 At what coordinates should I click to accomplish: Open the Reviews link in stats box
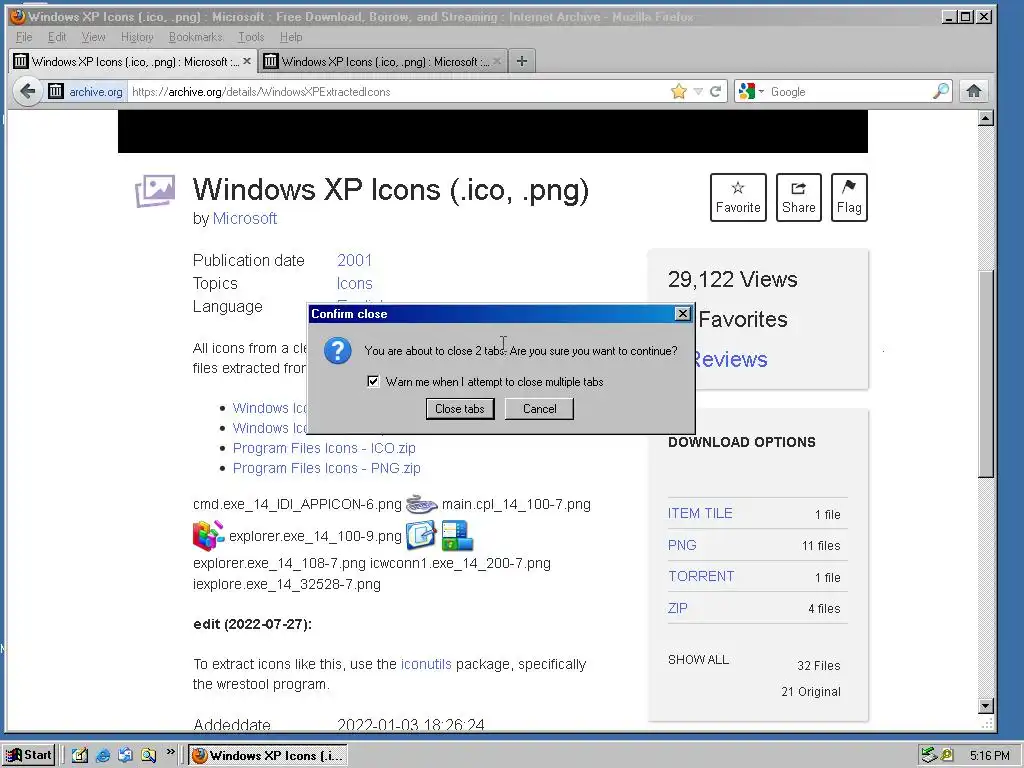[730, 359]
